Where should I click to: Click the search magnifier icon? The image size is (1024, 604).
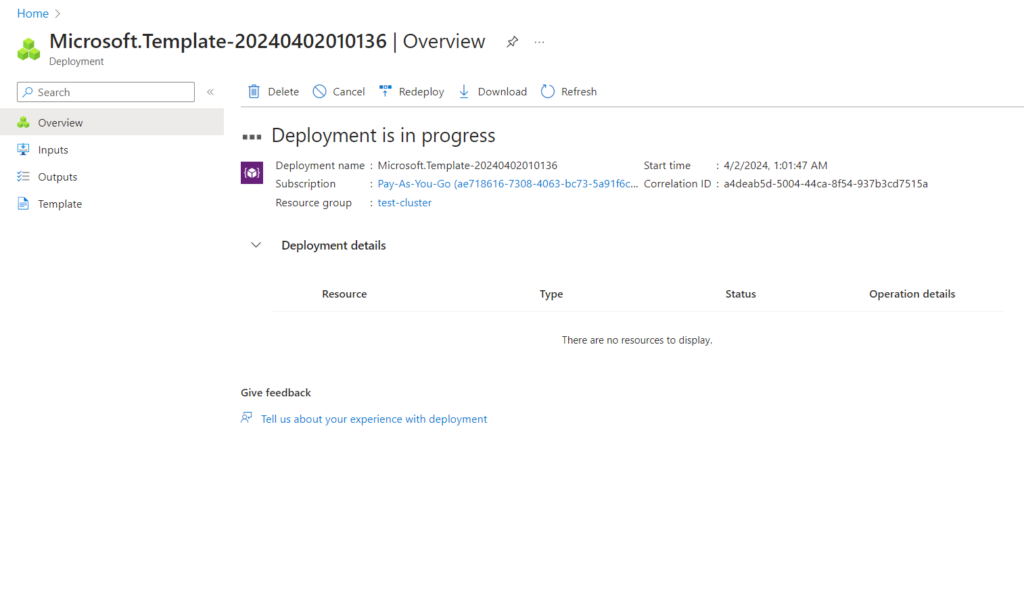tap(27, 92)
